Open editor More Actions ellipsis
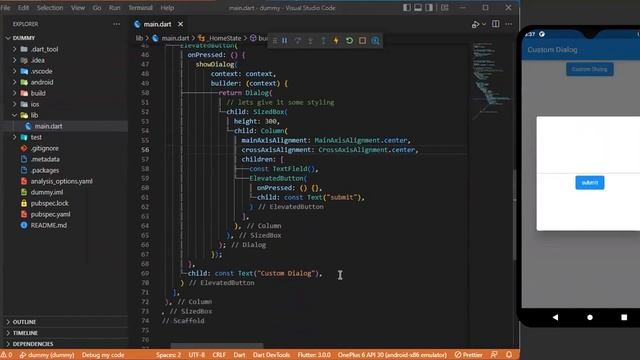Image resolution: width=640 pixels, height=360 pixels. click(509, 24)
